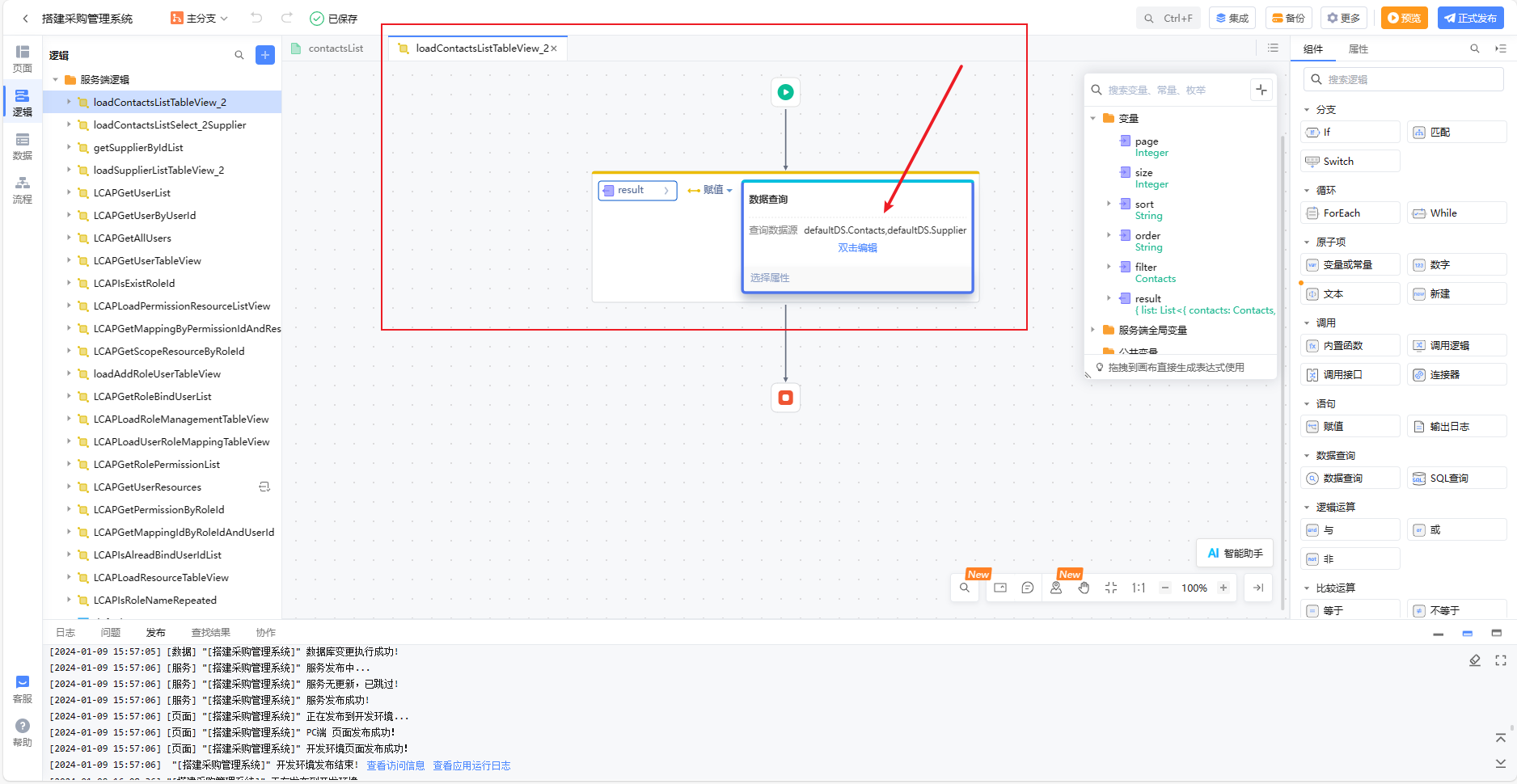Open the 帮助 help icon
The width and height of the screenshot is (1517, 784).
coord(23,733)
